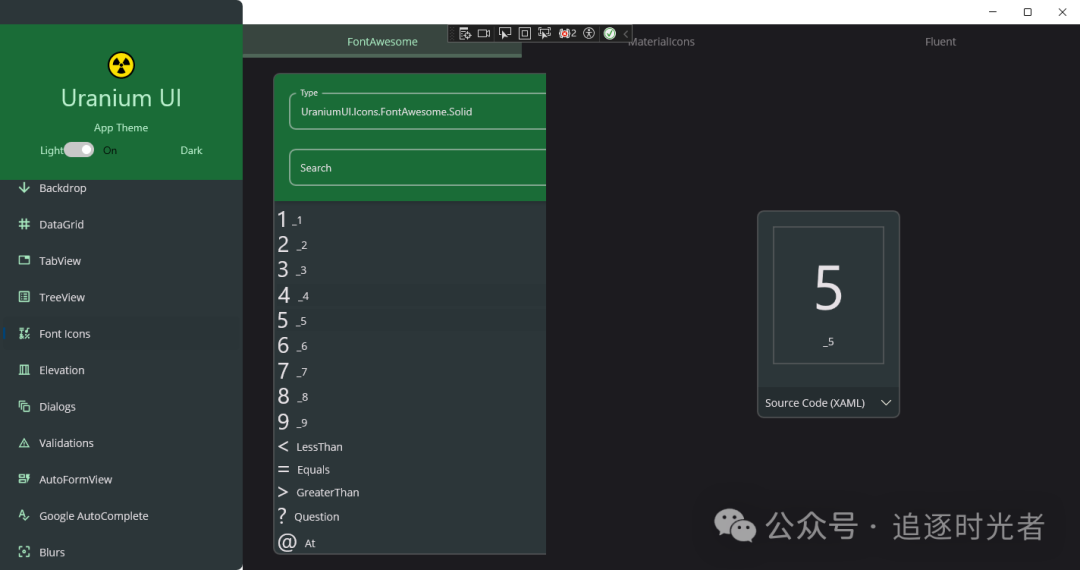Image resolution: width=1080 pixels, height=570 pixels.
Task: Toggle Track Focused Element debug icon
Action: click(x=545, y=33)
